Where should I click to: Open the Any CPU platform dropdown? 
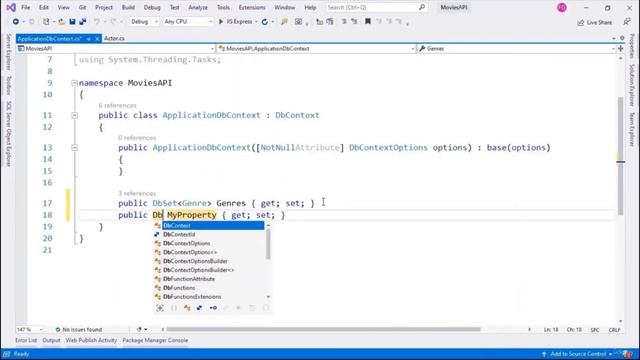click(188, 22)
